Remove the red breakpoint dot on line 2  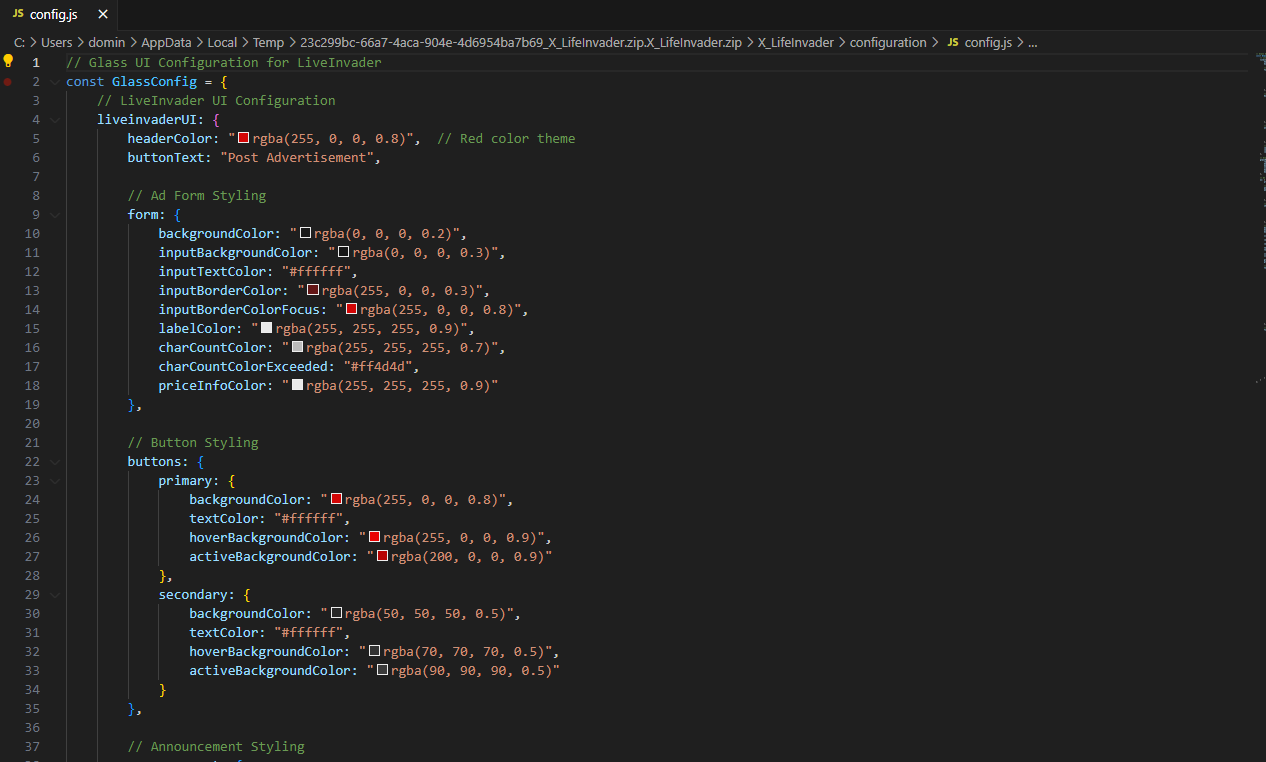pos(8,81)
